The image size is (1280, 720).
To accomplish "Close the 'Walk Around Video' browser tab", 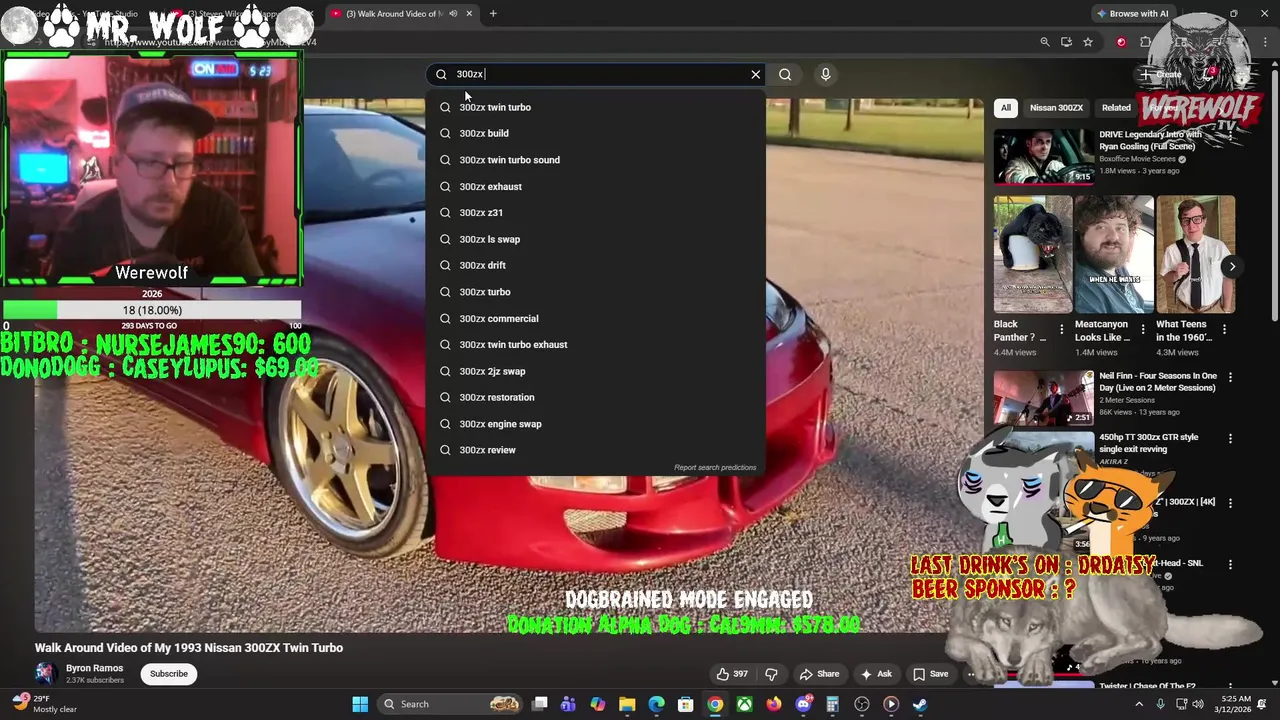I will point(468,14).
